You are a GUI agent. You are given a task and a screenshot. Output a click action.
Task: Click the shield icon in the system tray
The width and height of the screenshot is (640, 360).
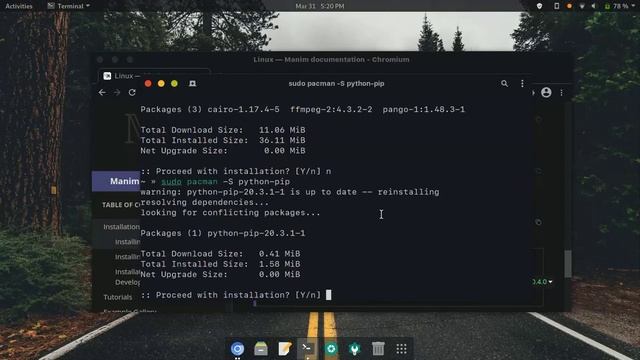click(539, 6)
